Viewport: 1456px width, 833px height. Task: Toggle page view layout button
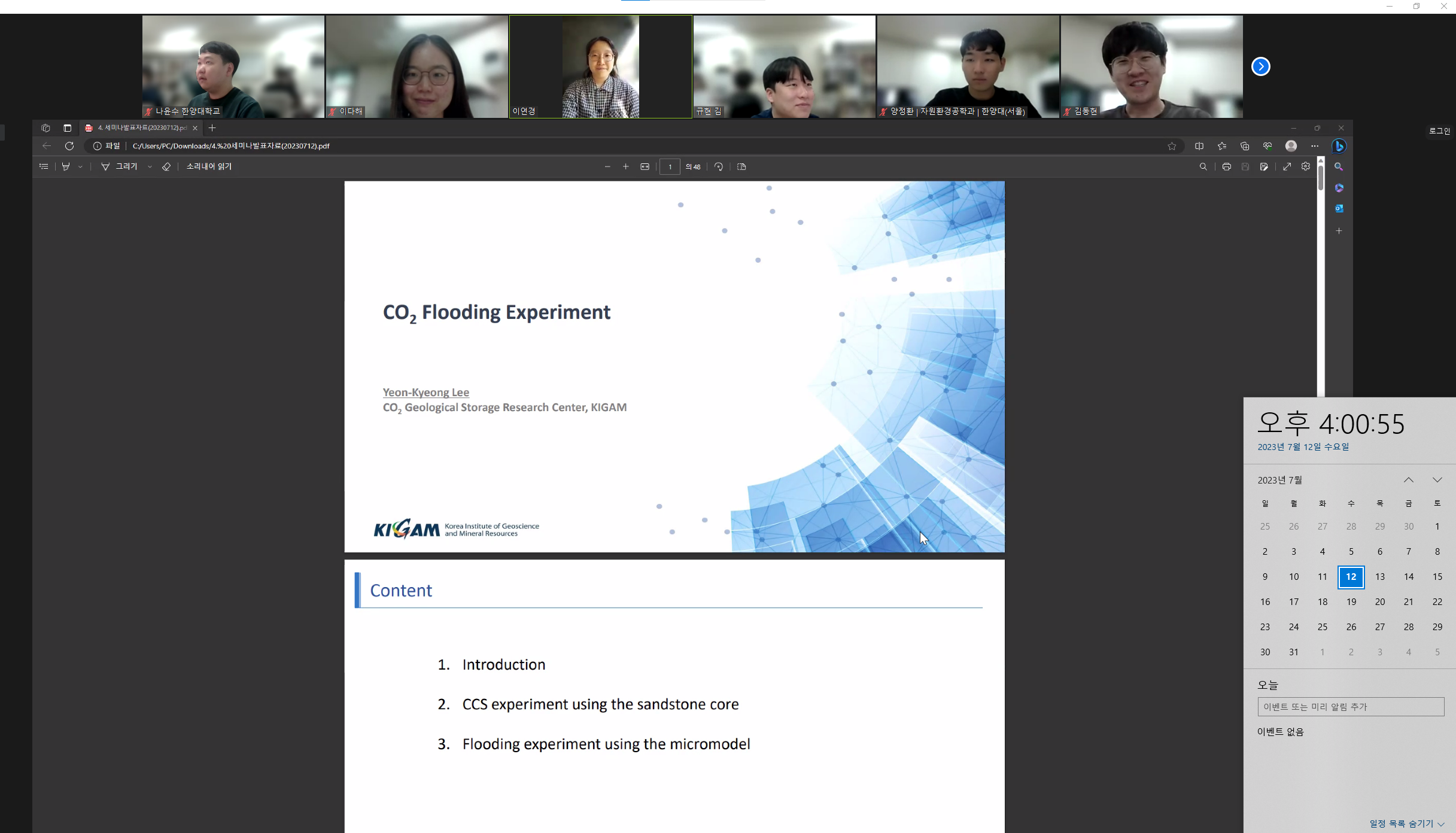tap(741, 166)
